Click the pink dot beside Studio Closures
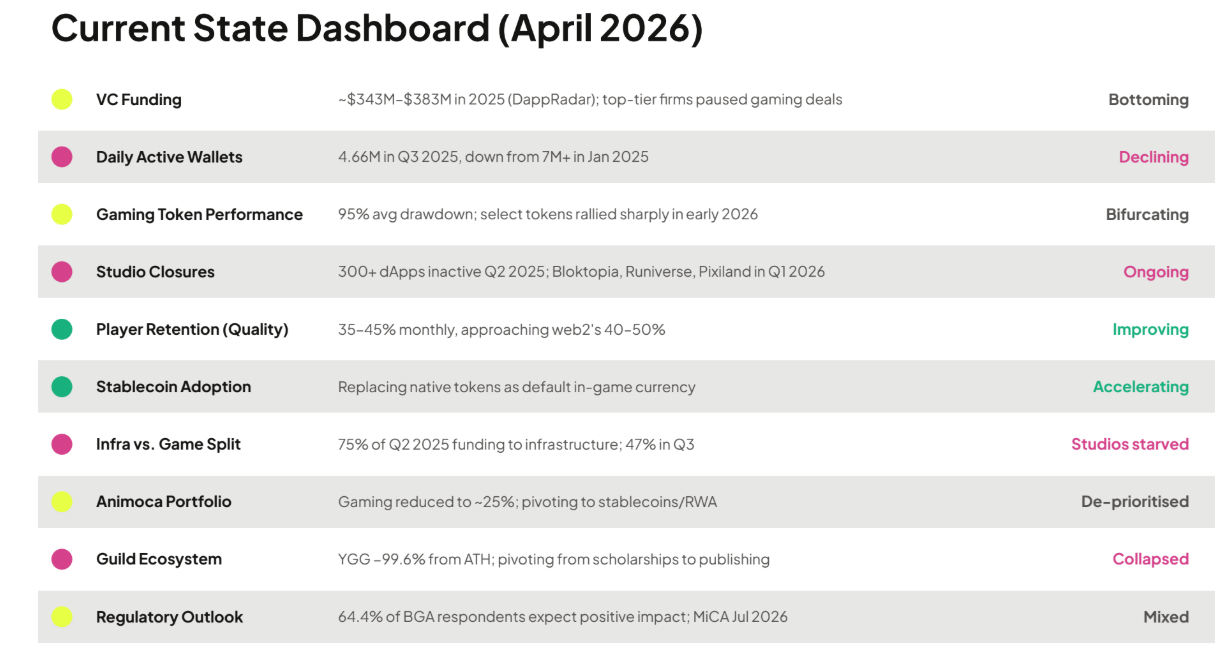This screenshot has height=648, width=1228. 62,272
